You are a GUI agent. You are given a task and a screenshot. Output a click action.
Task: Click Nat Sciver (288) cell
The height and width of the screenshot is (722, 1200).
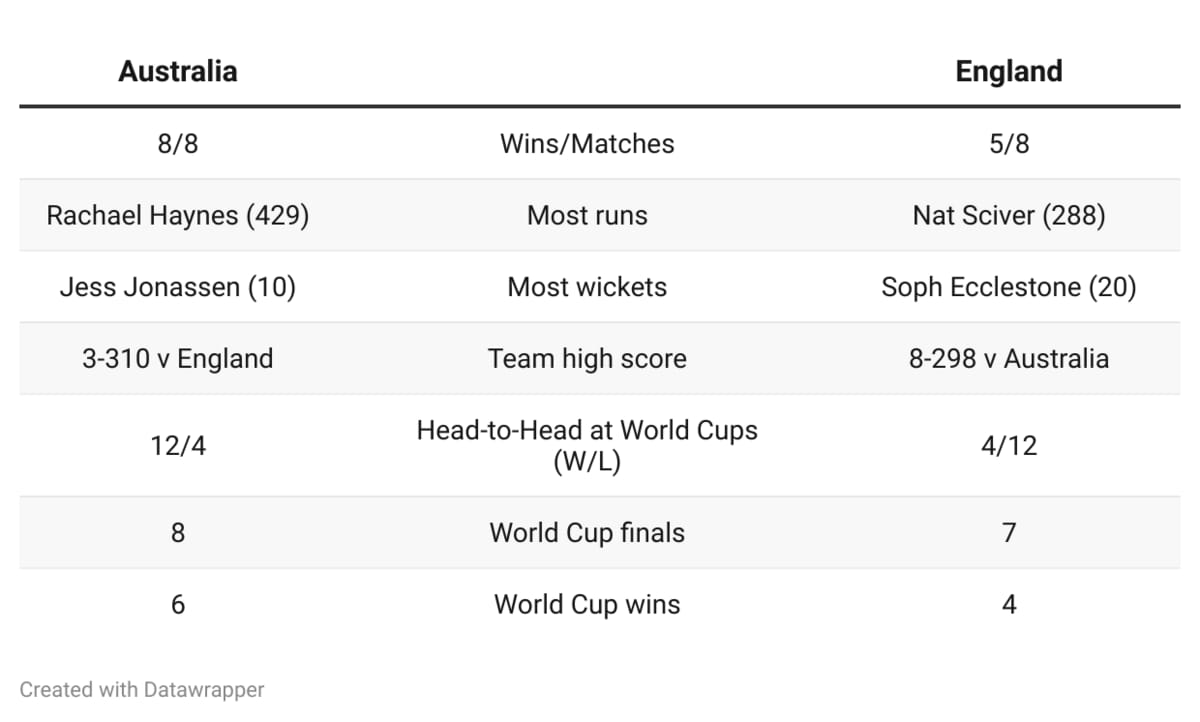pyautogui.click(x=1009, y=215)
